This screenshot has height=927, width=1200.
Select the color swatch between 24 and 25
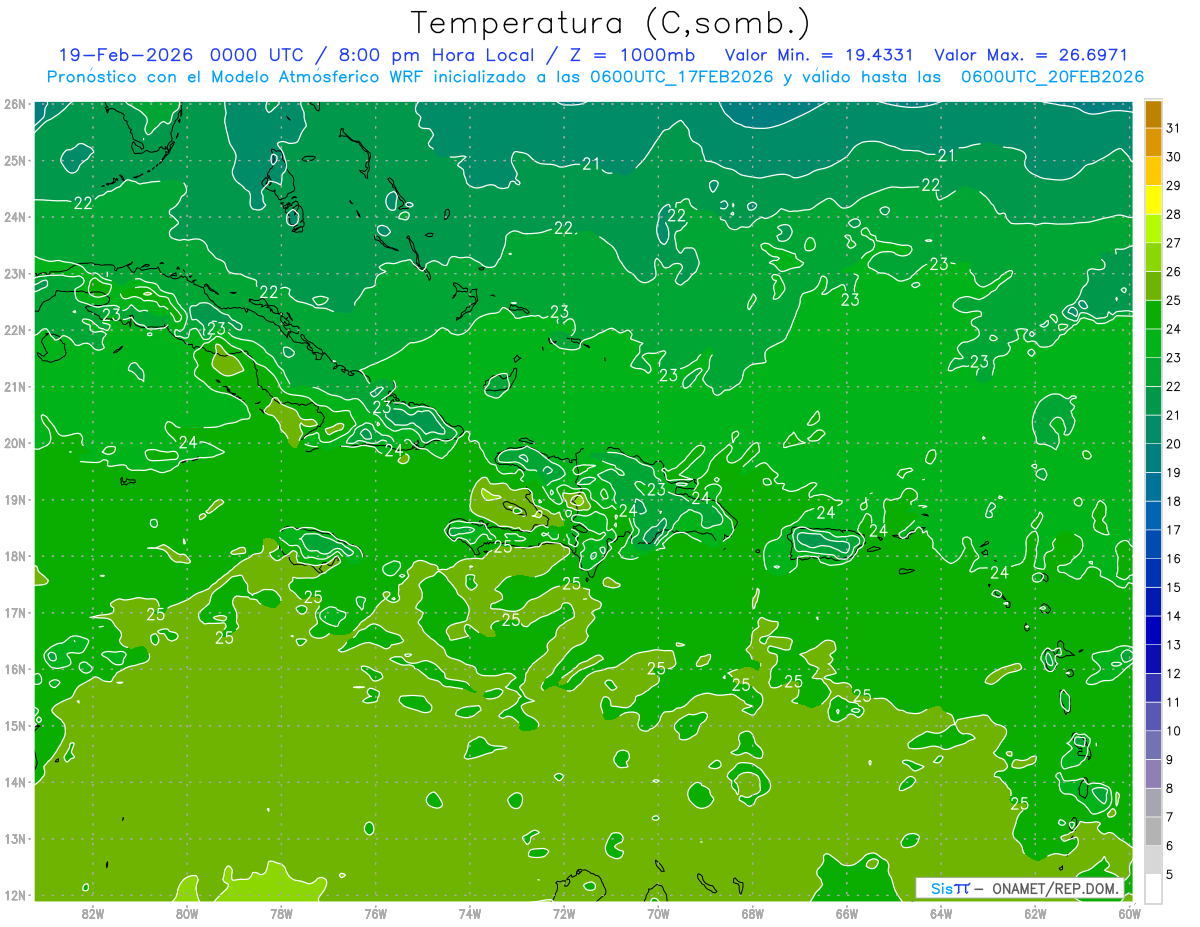(x=1154, y=314)
